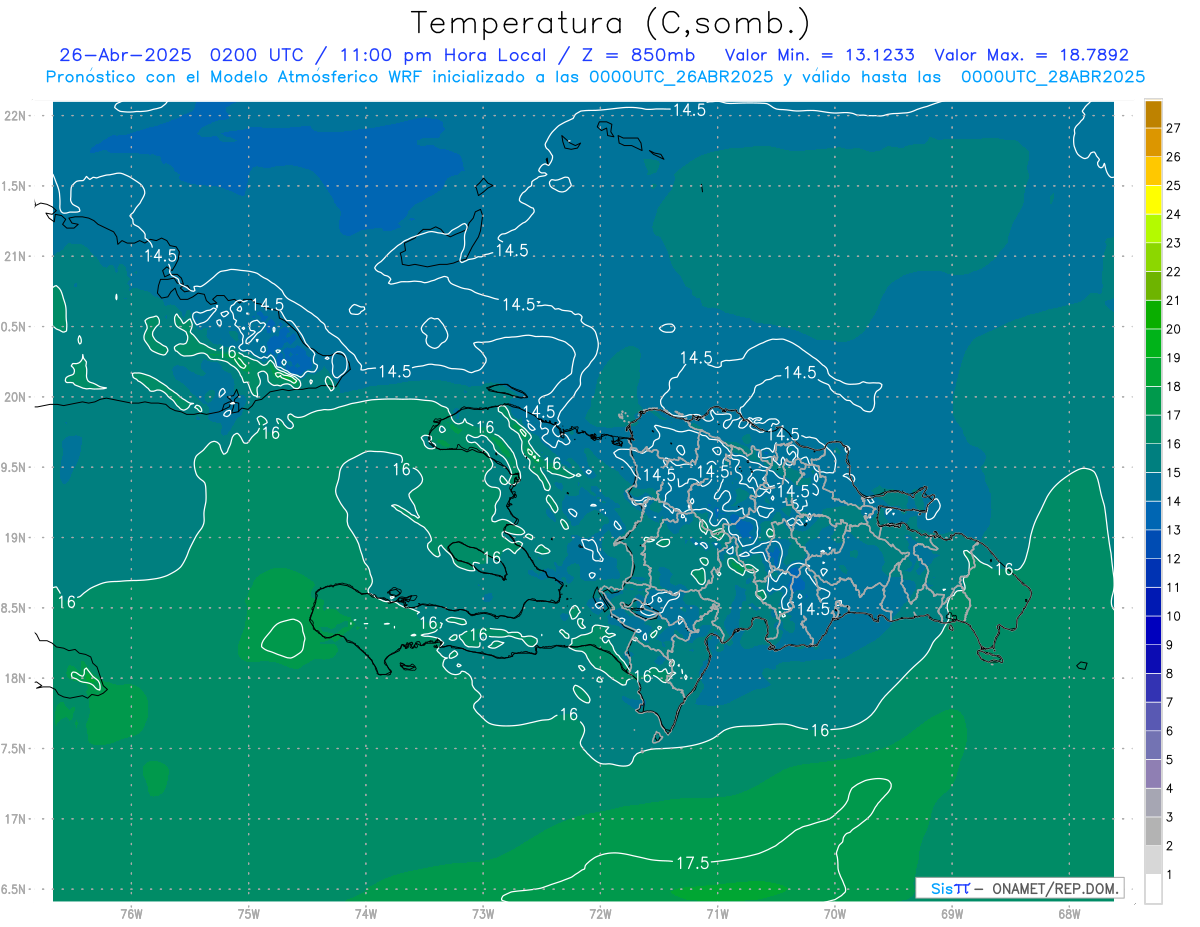Click the '27' value on color scale
1200x927 pixels.
1175,128
